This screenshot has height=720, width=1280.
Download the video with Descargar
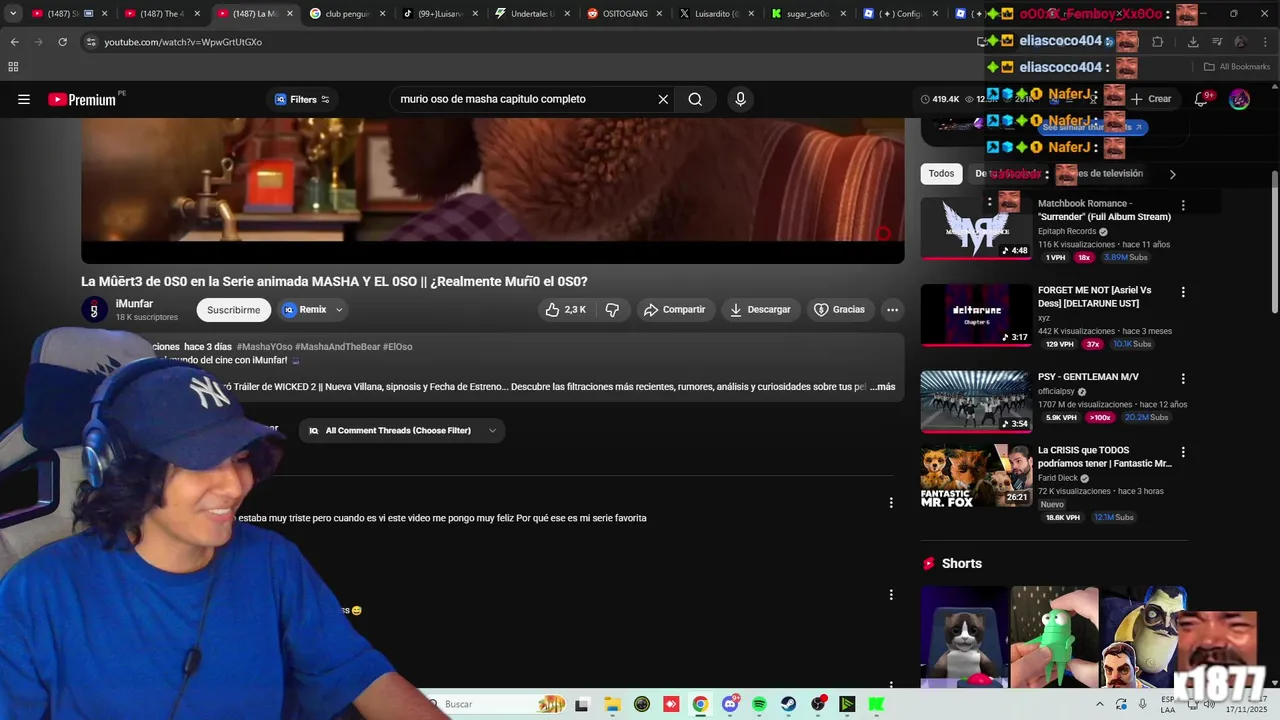coord(760,310)
